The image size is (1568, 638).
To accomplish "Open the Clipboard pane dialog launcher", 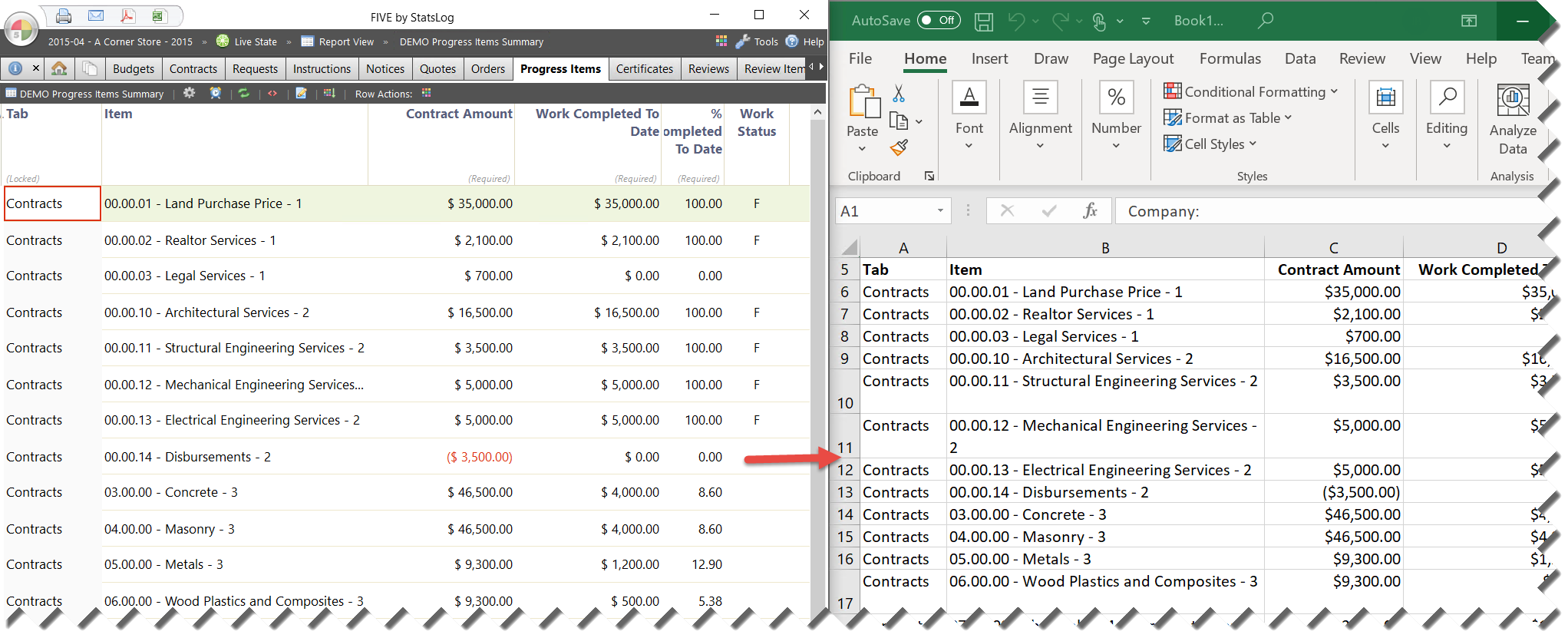I will (x=929, y=176).
